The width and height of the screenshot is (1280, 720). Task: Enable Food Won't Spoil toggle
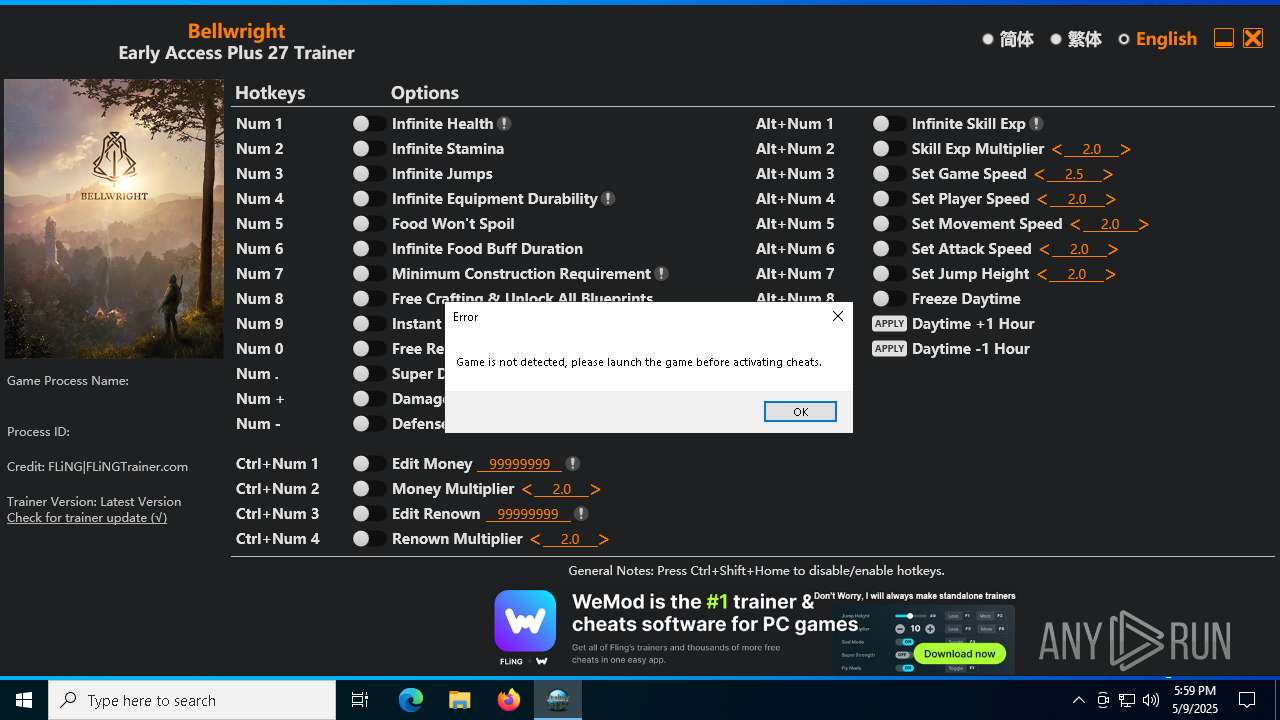369,224
